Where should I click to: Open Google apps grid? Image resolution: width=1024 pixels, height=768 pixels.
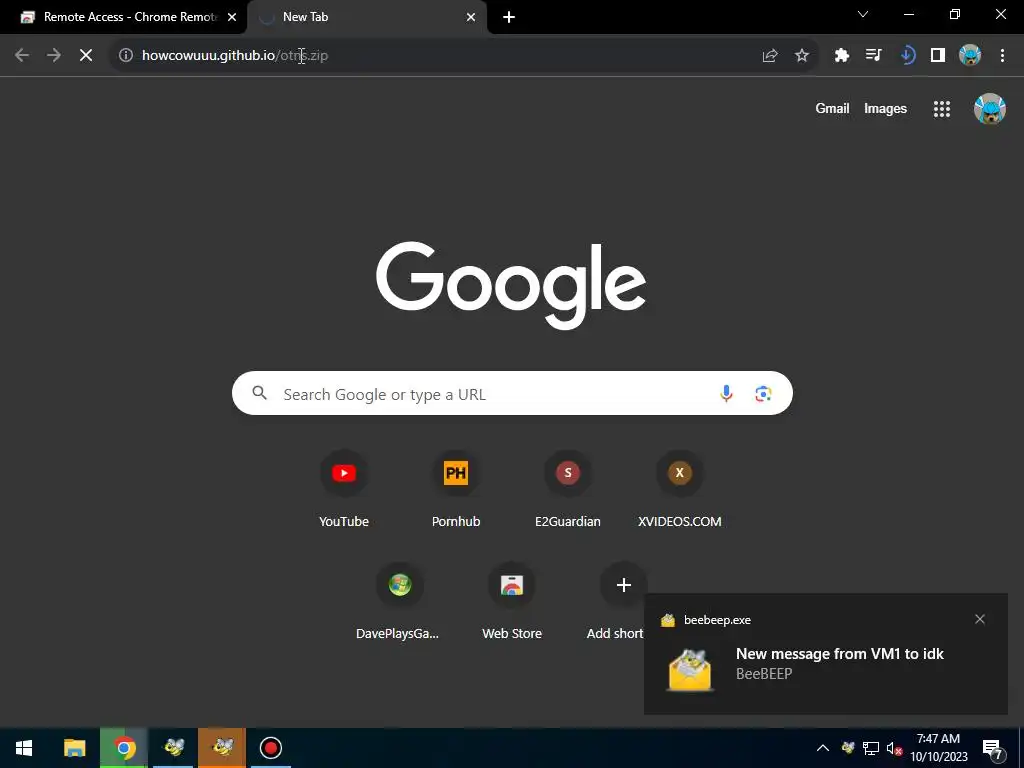coord(942,109)
